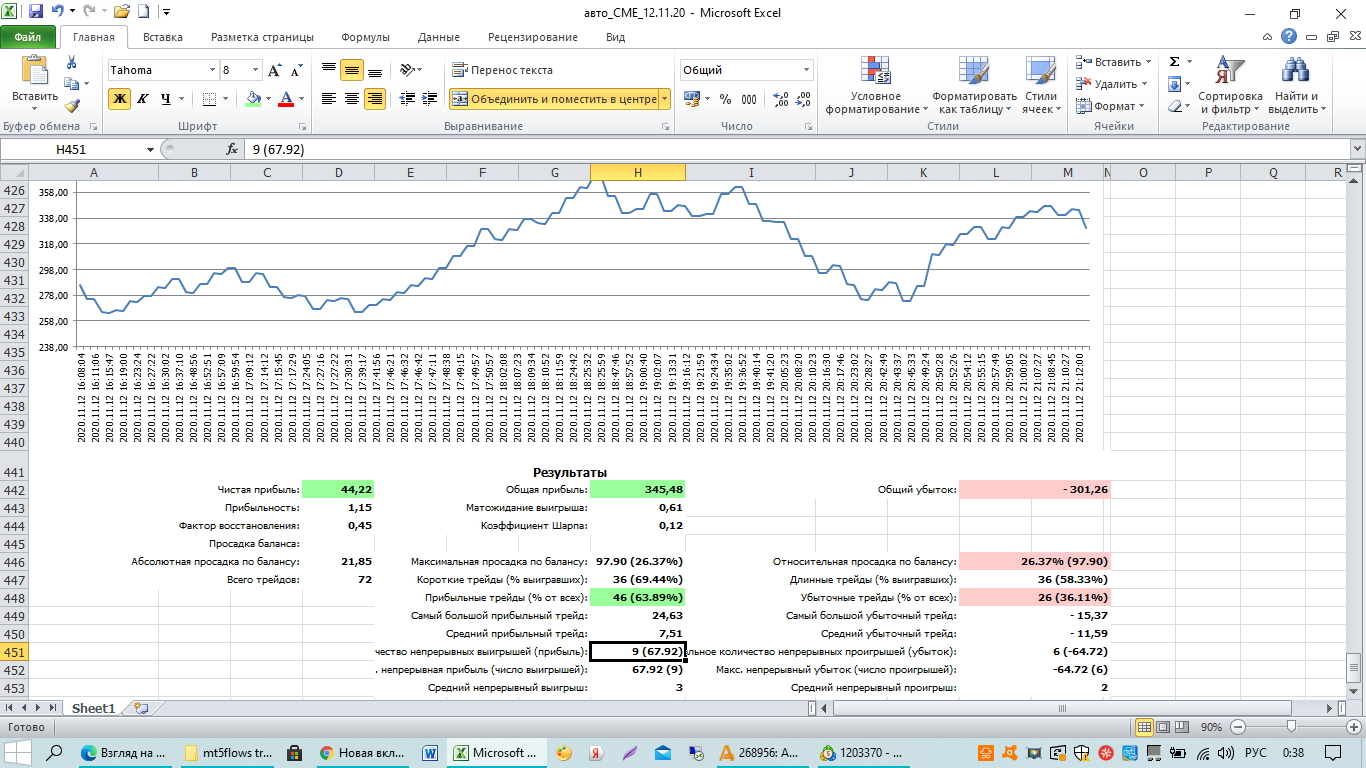
Task: Toggle Wrap Text (Перенос текста)
Action: tap(502, 70)
